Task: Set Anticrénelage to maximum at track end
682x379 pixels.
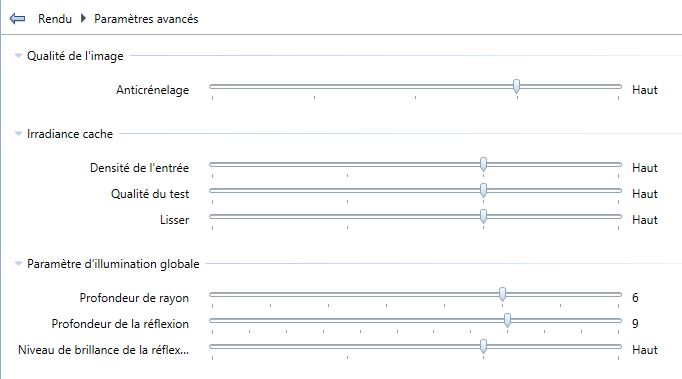Action: tap(618, 87)
